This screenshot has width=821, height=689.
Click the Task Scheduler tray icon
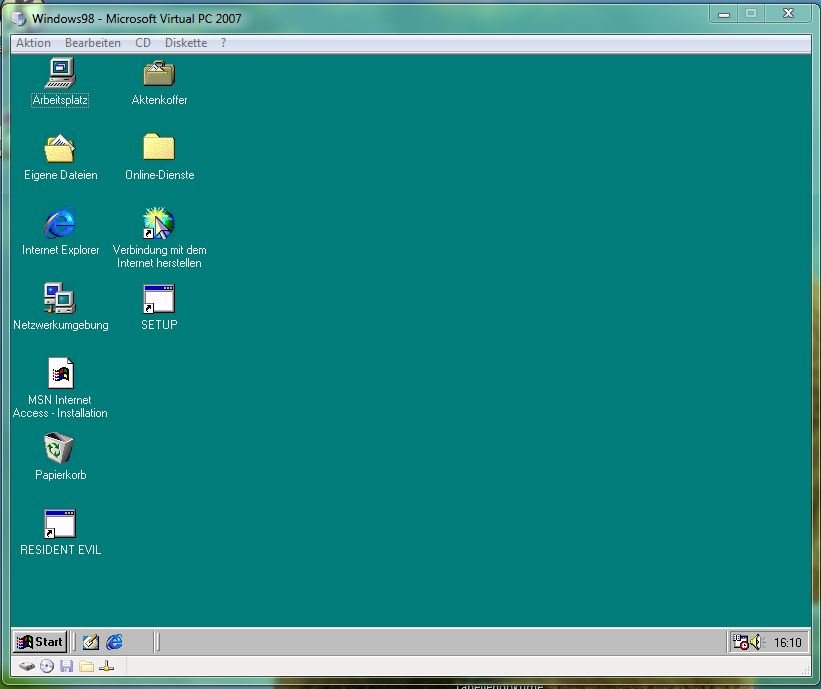tap(740, 642)
